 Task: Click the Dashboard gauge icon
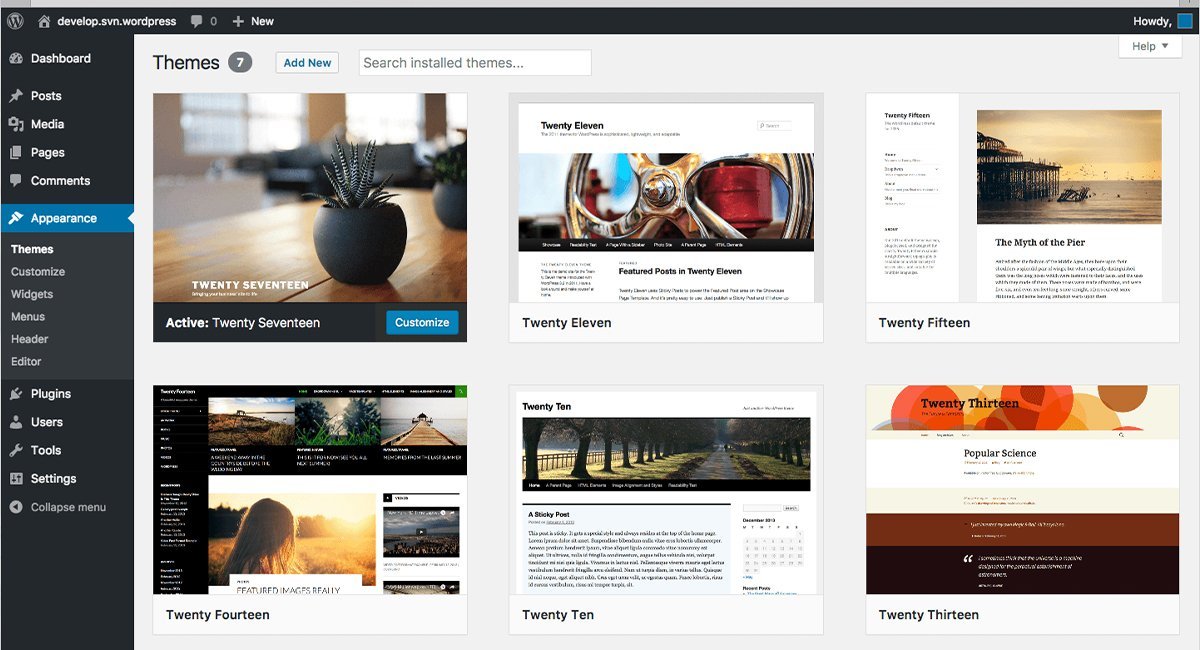(x=16, y=59)
